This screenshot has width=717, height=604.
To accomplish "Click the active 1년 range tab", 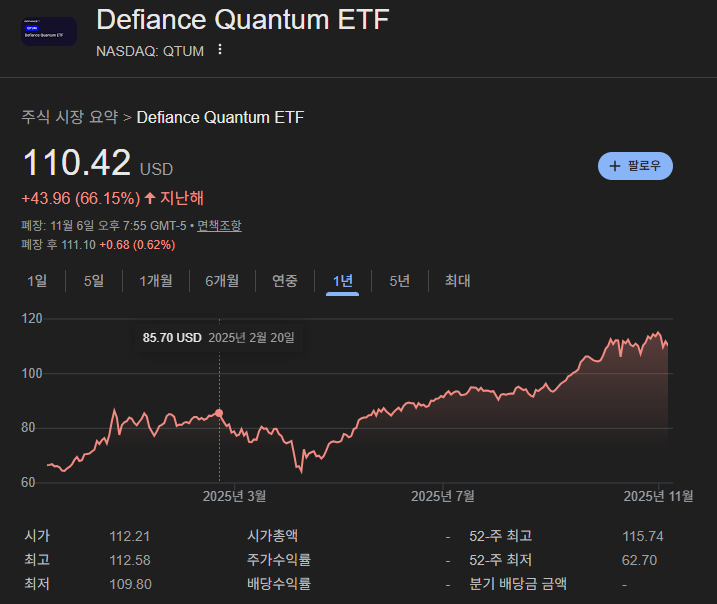I will tap(342, 281).
